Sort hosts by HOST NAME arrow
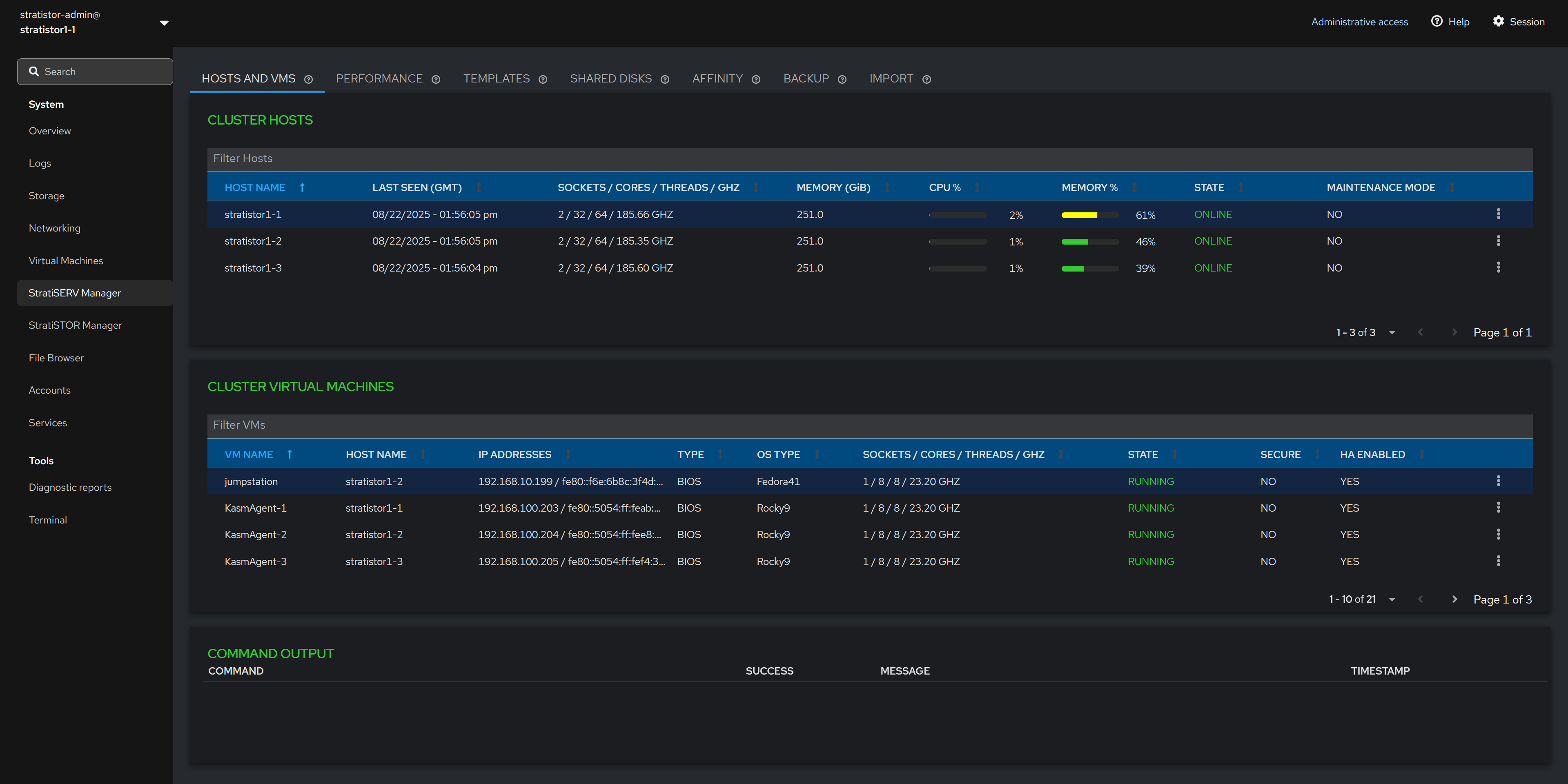The width and height of the screenshot is (1568, 784). pyautogui.click(x=302, y=187)
